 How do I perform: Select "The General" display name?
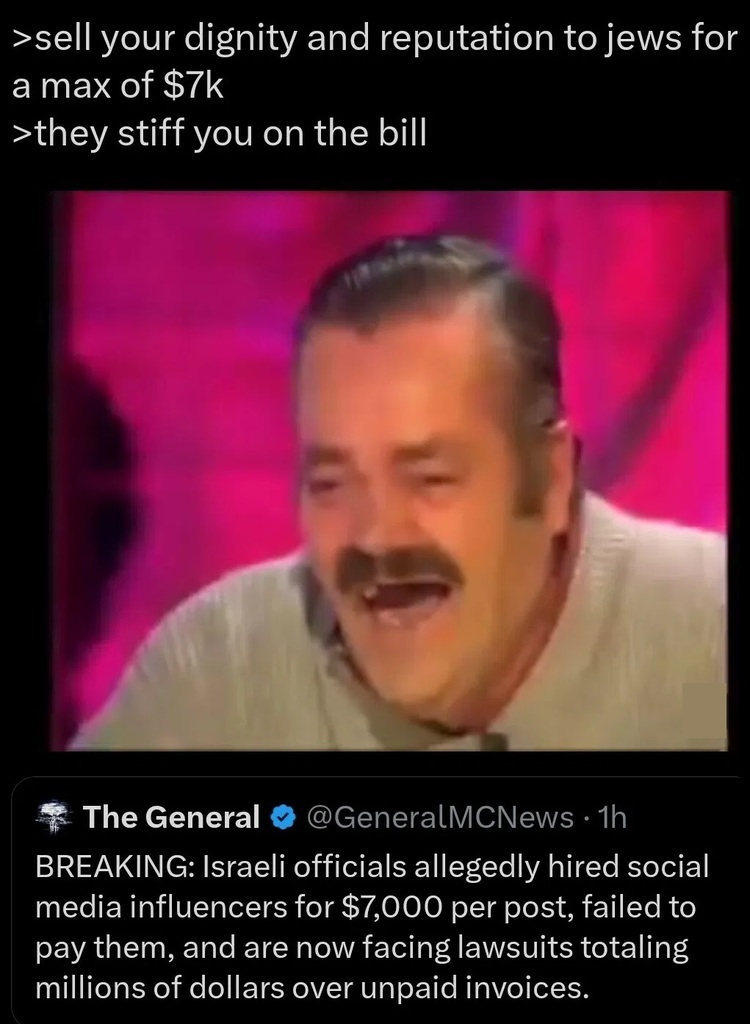point(172,817)
